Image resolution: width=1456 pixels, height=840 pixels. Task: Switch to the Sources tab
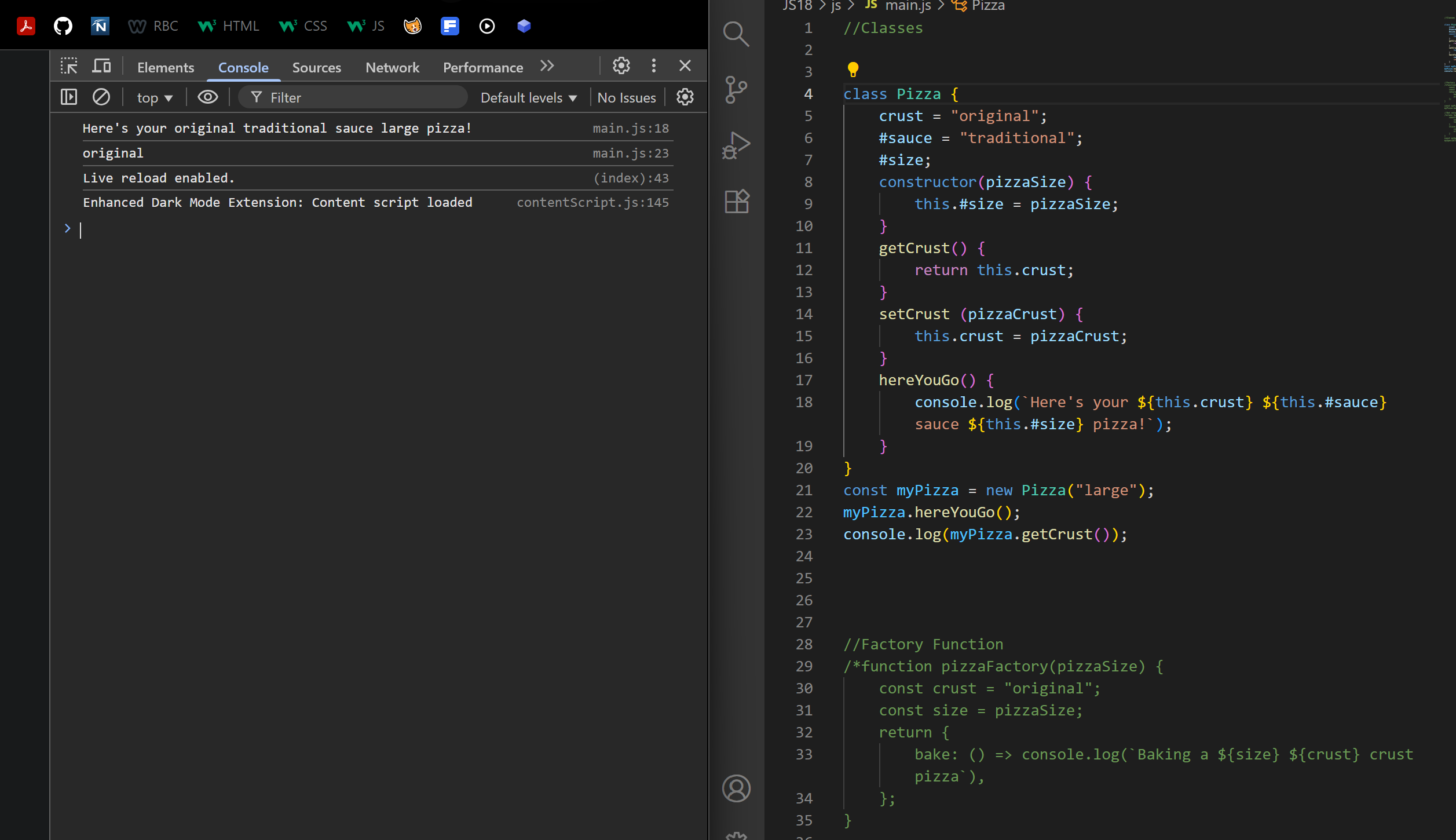click(316, 67)
